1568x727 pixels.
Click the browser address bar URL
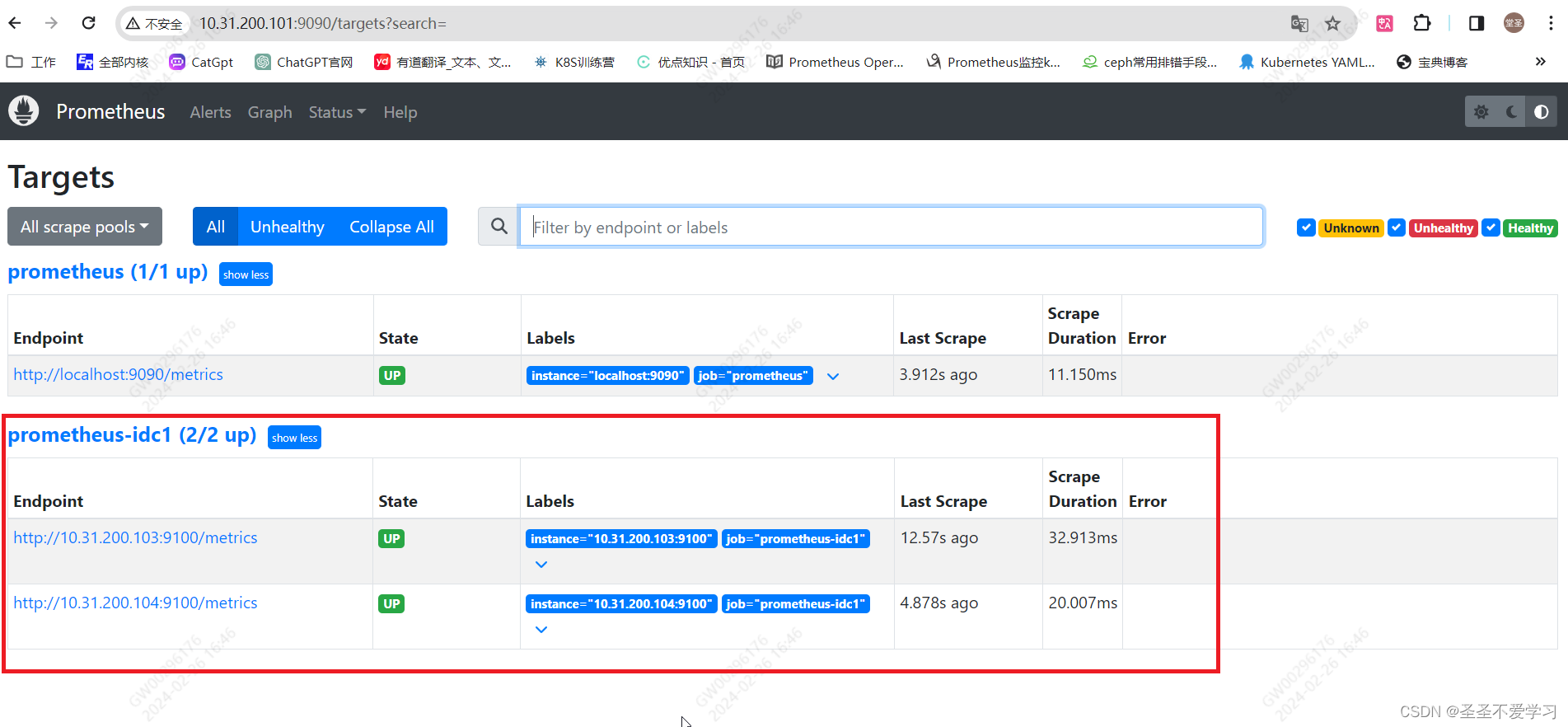click(322, 23)
